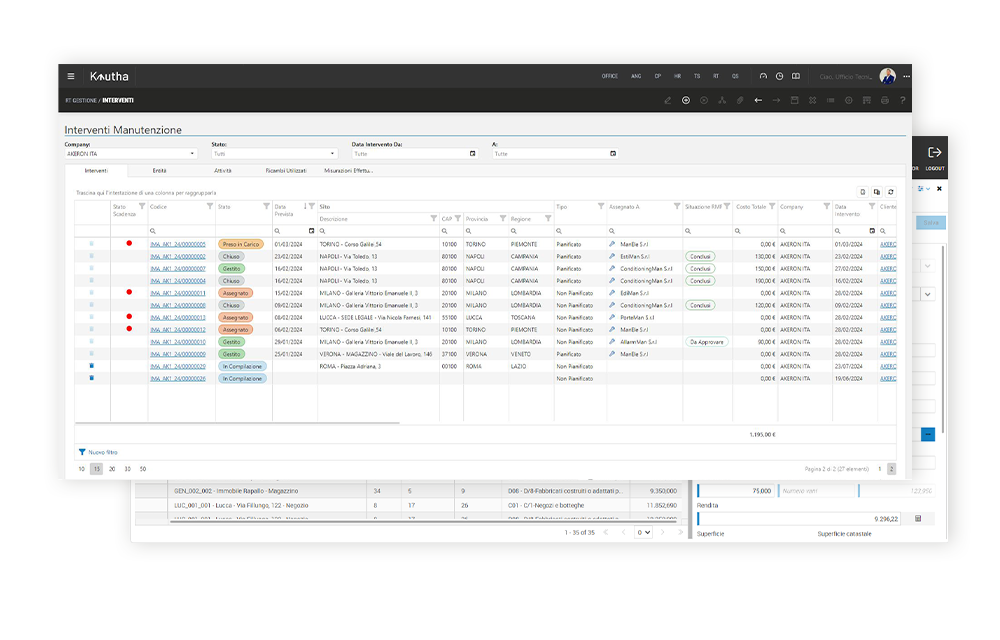Select the OFFICE module in top menu
Screen dimensions: 1000x640
pyautogui.click(x=610, y=76)
